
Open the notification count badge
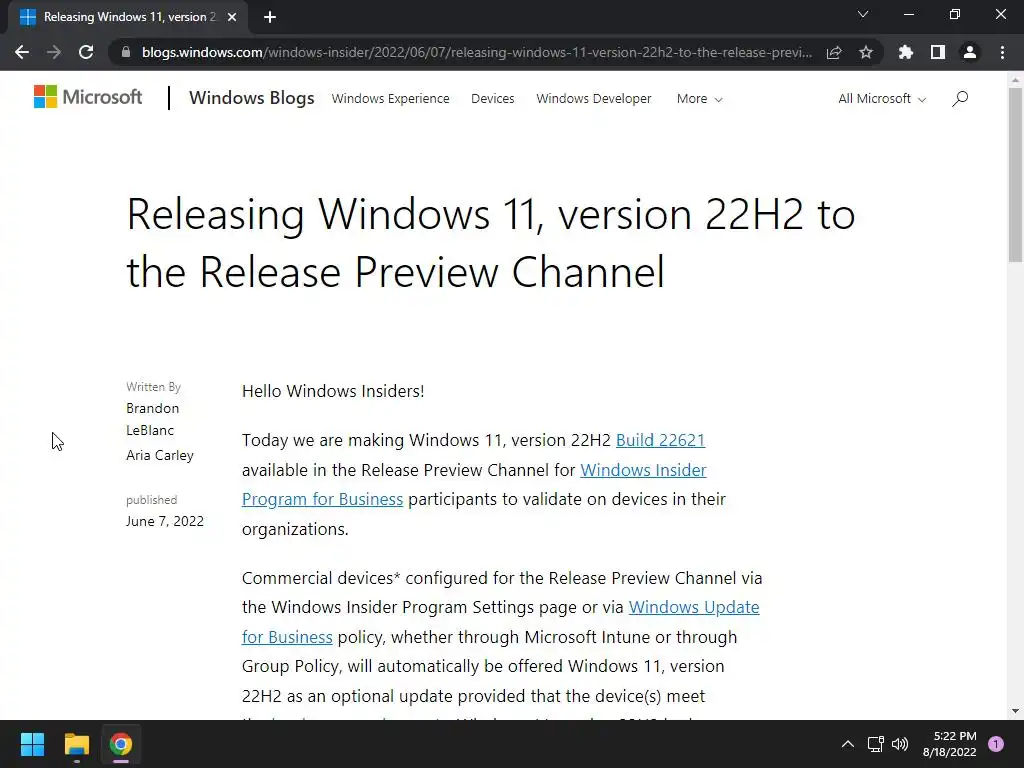pos(996,744)
